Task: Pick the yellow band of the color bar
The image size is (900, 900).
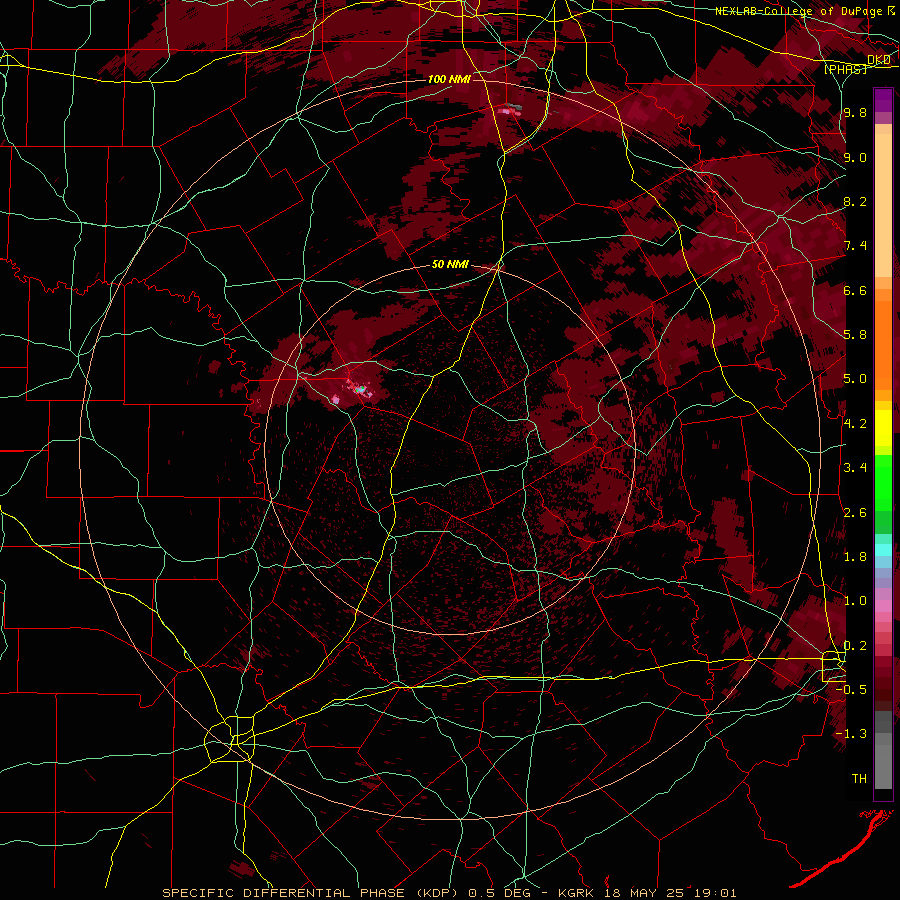Action: click(883, 428)
